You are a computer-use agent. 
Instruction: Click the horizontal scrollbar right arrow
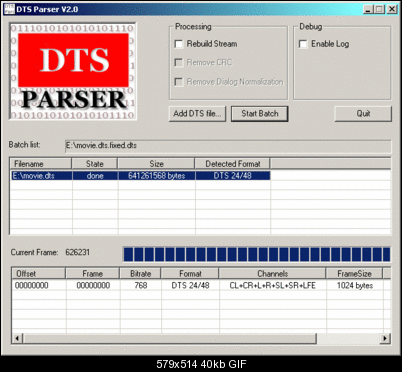(385, 339)
